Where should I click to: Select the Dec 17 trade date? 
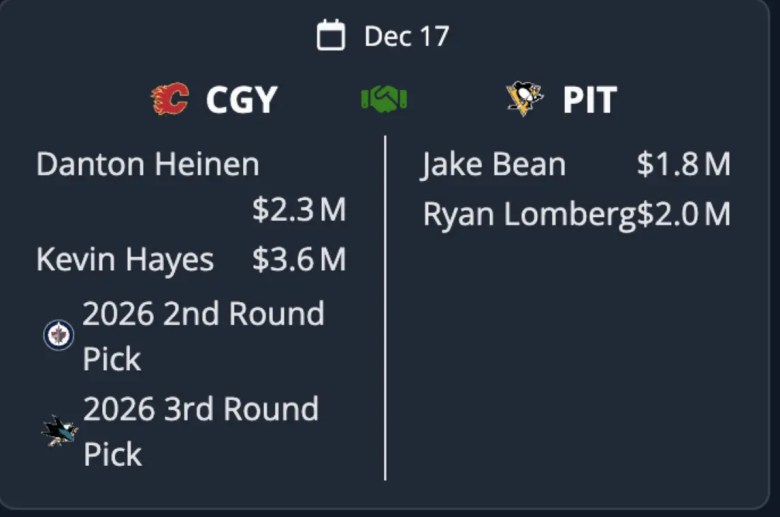(406, 37)
